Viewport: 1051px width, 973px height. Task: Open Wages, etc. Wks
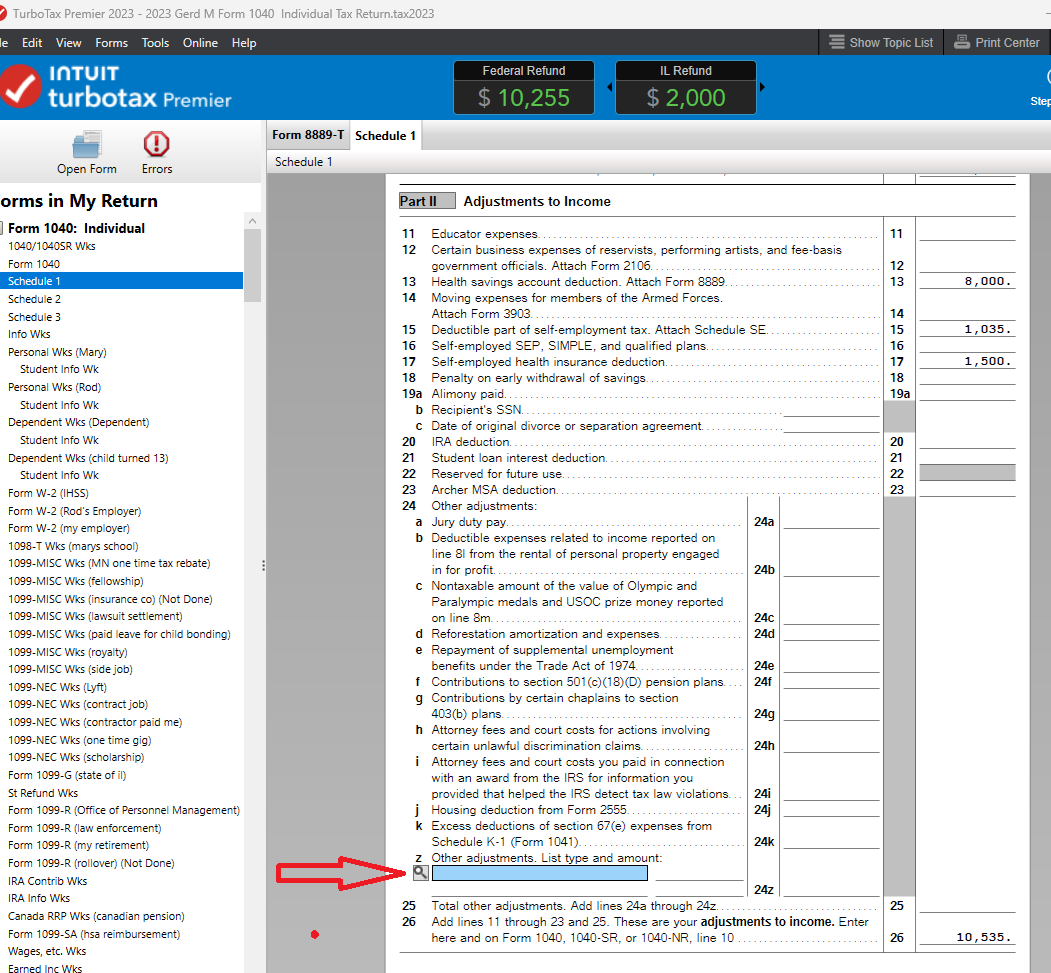point(47,951)
